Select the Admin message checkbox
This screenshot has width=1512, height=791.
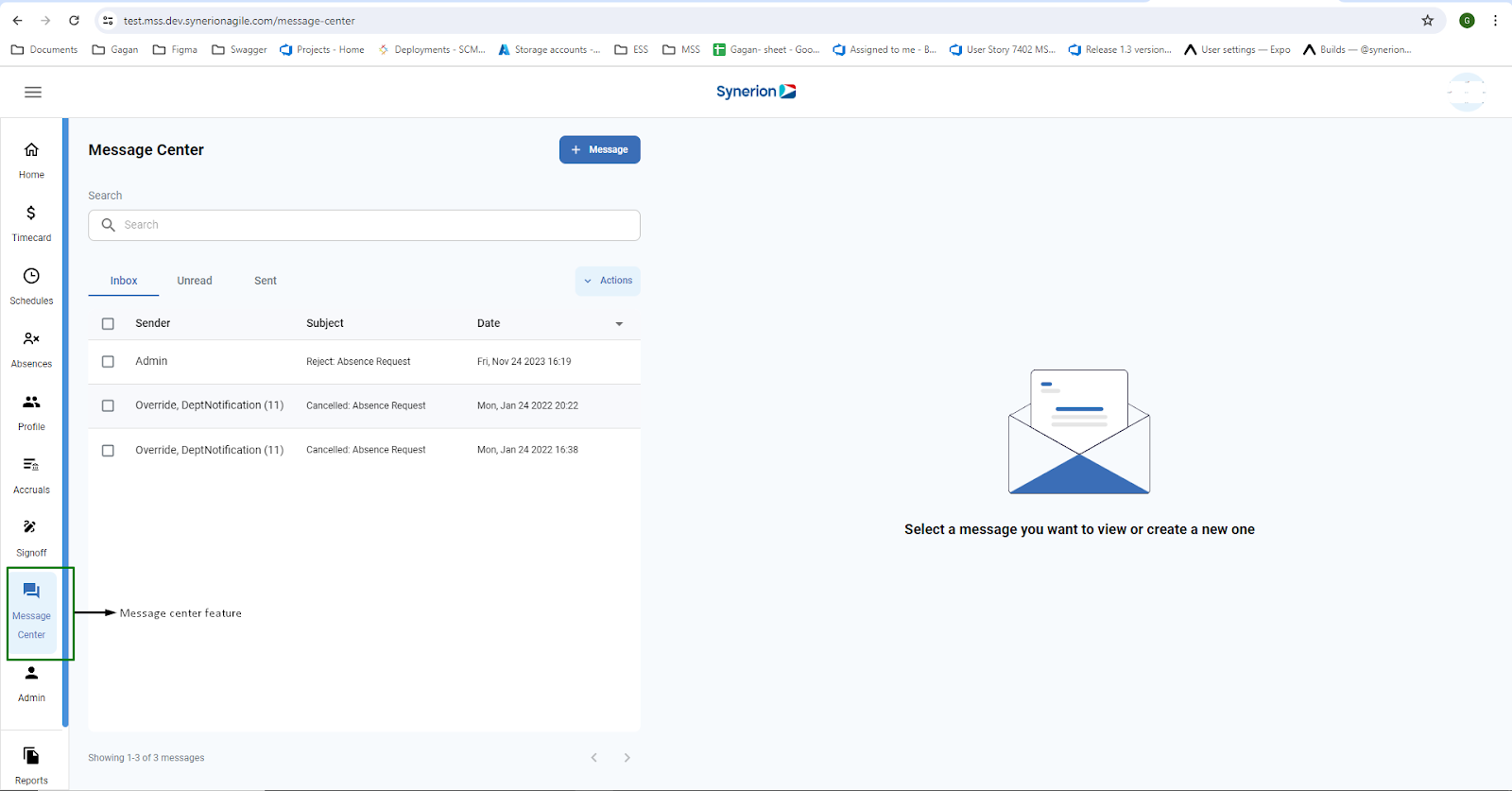click(108, 362)
